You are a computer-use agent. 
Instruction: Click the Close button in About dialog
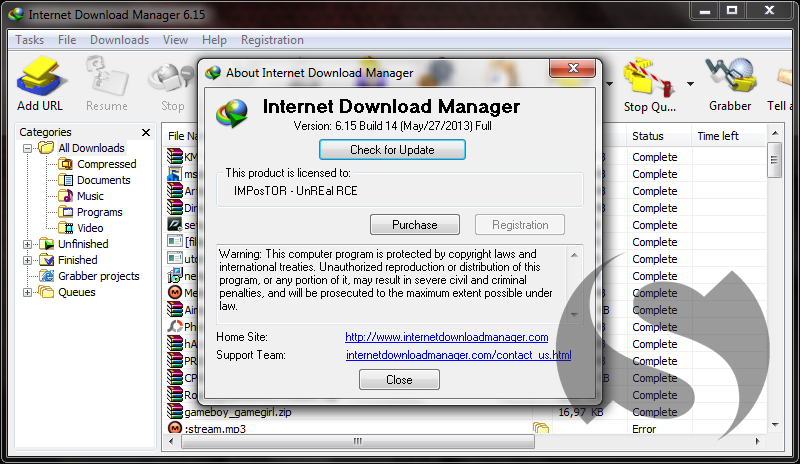click(x=399, y=380)
